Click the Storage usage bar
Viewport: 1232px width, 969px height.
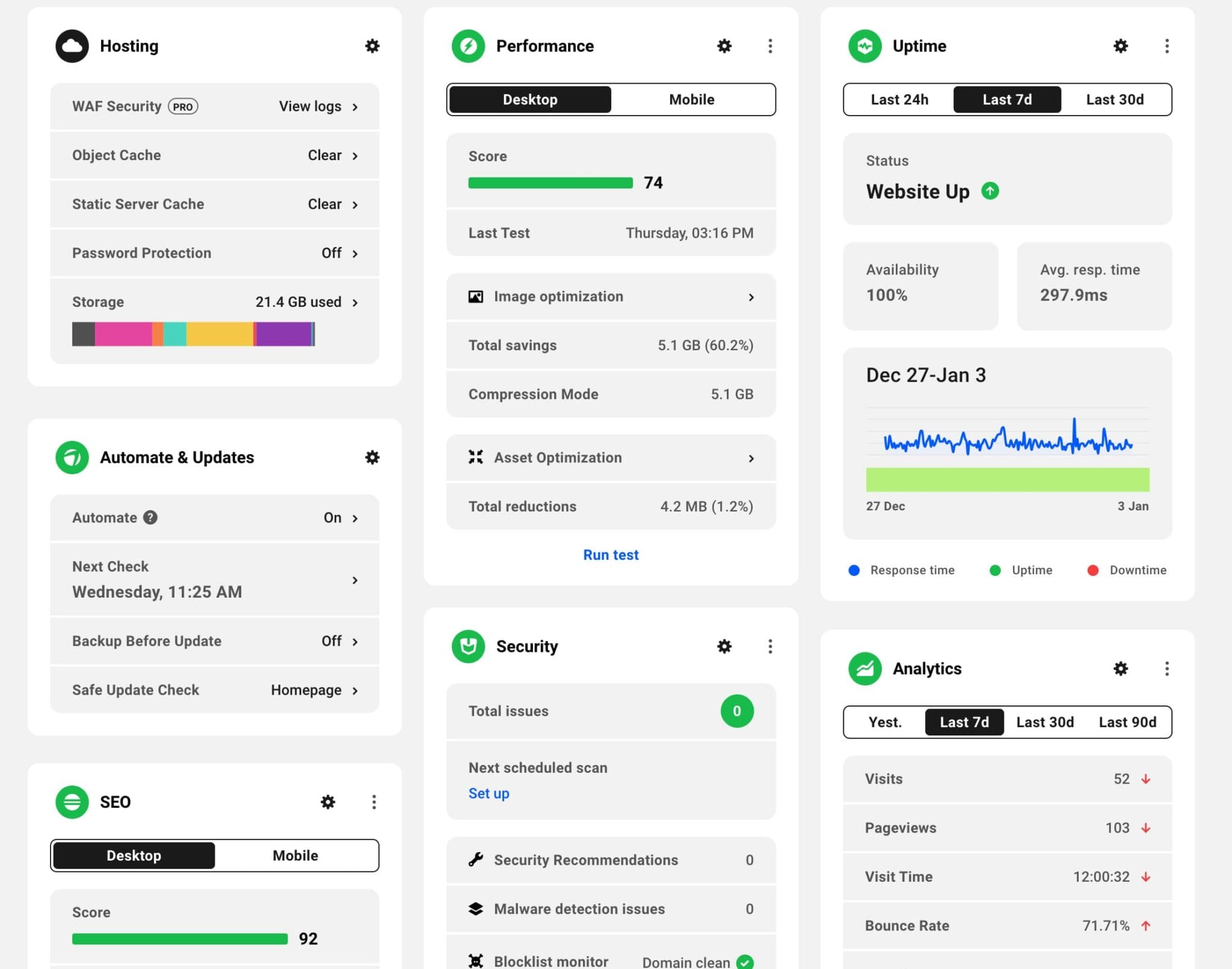pyautogui.click(x=192, y=334)
